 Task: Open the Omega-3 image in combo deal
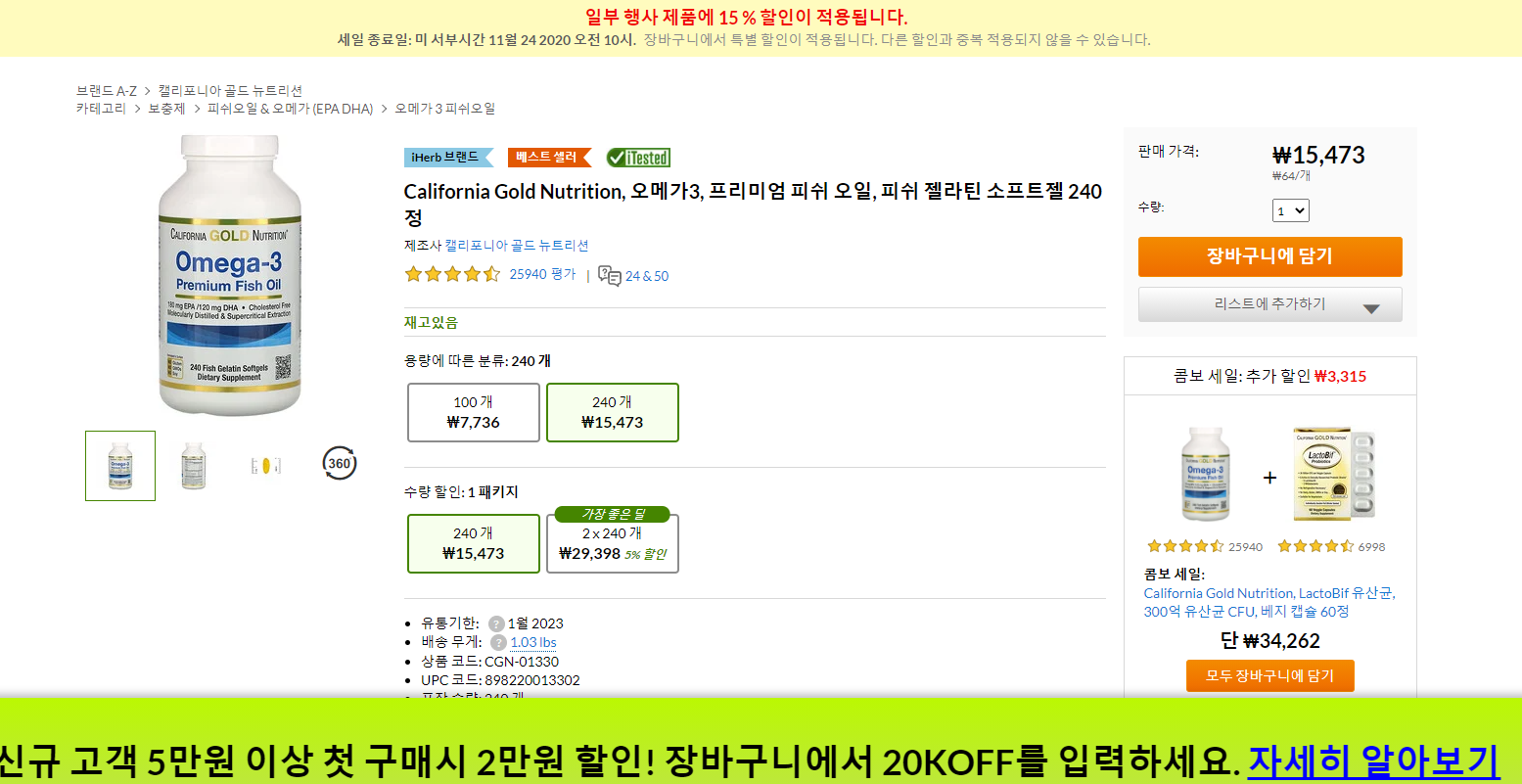[x=1206, y=475]
